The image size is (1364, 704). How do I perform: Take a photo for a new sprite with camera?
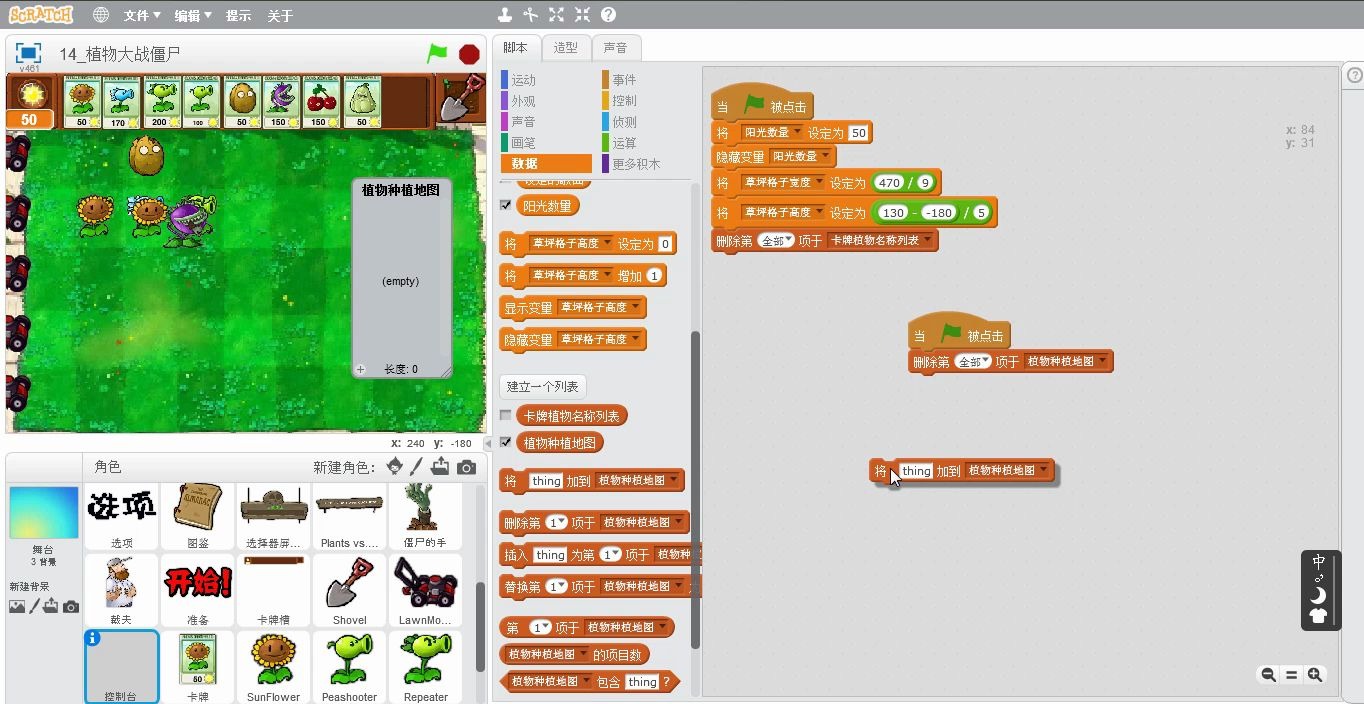[x=466, y=467]
